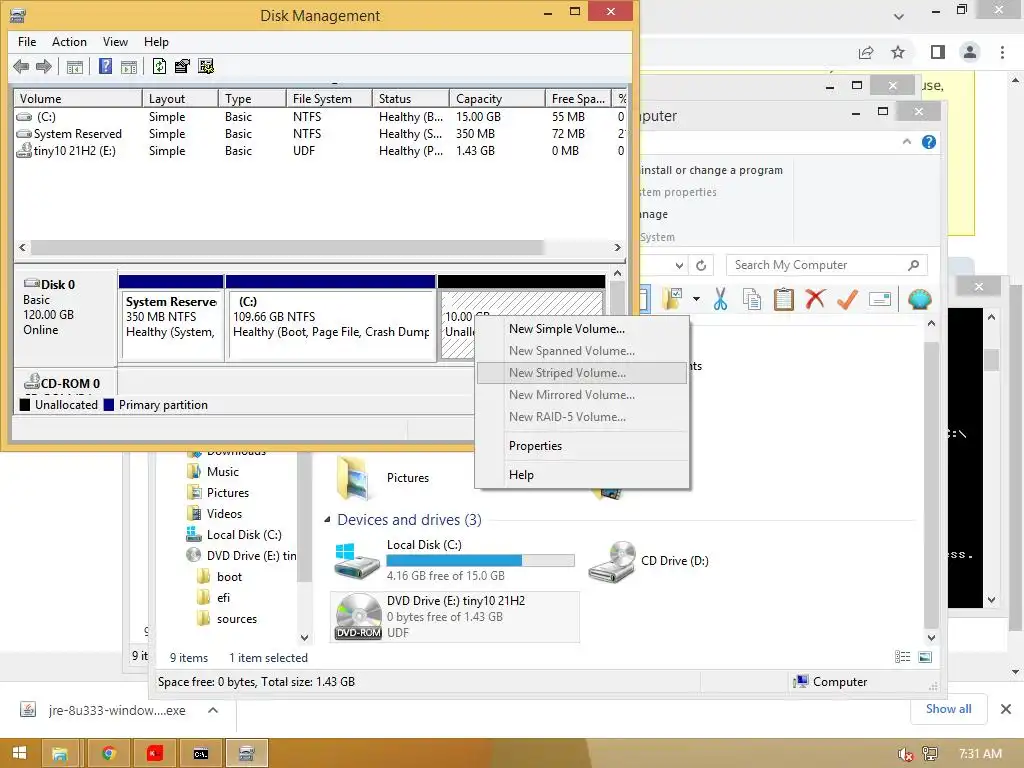Image resolution: width=1024 pixels, height=768 pixels.
Task: Open the Chrome profile avatar icon
Action: (970, 52)
